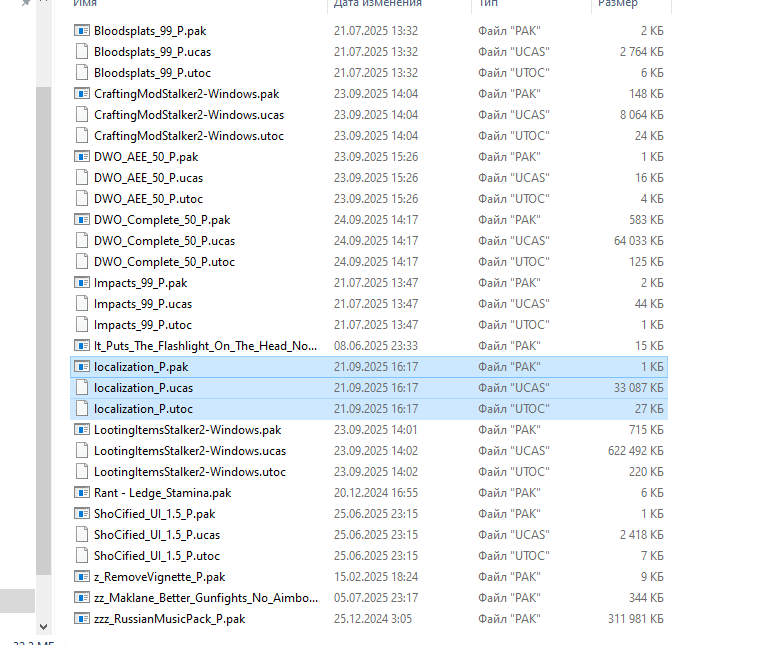Click size value 2 764 КБ
Viewport: 784px width, 645px height.
coord(642,52)
